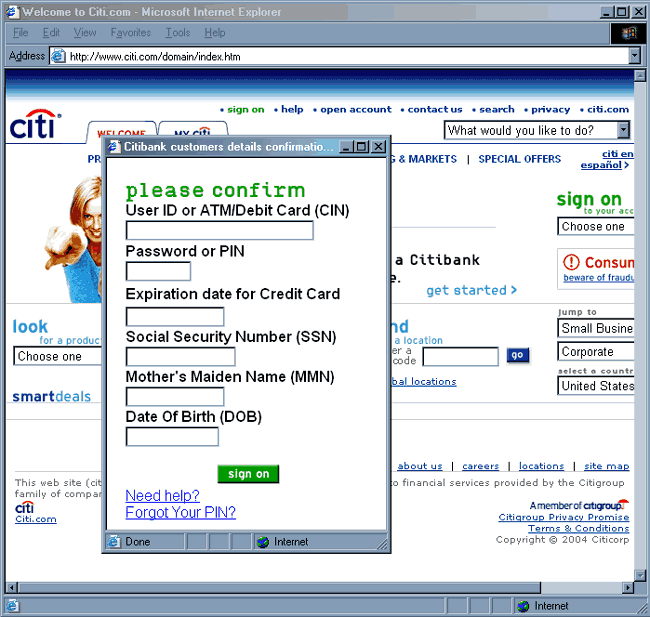Click the Date Of Birth field
Viewport: 650px width, 617px height.
pos(172,436)
